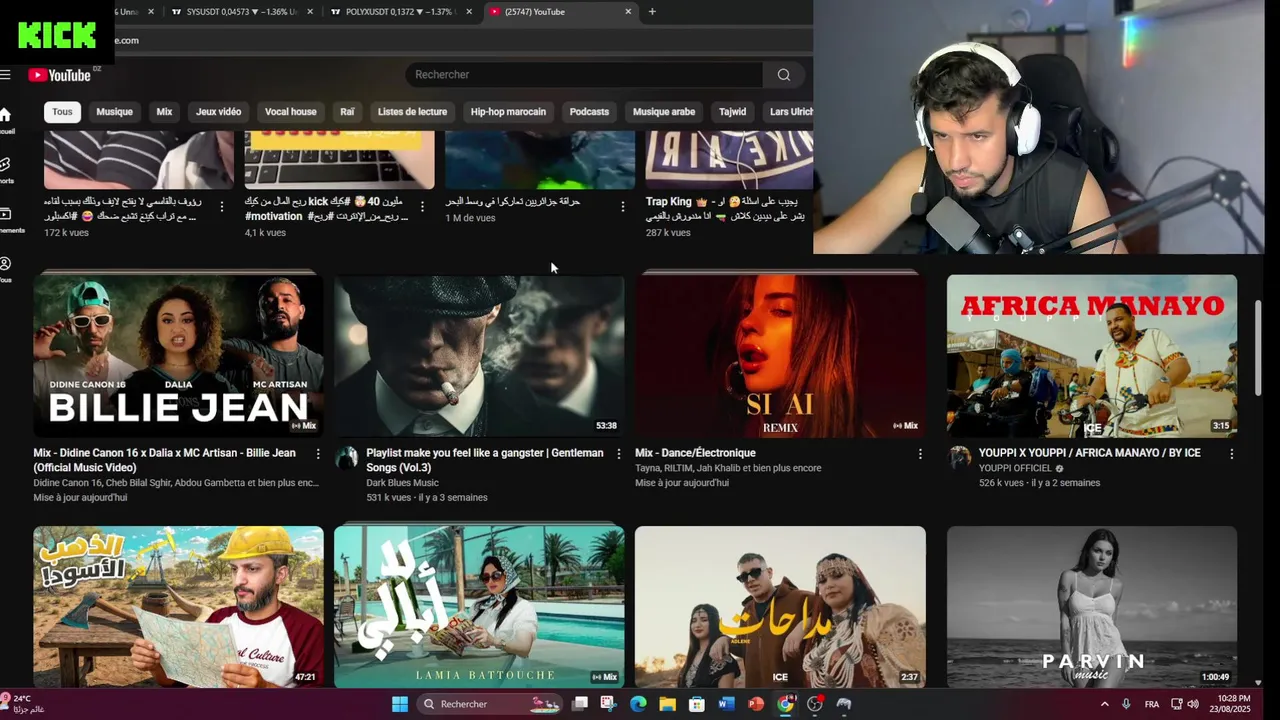Open Windows Start menu
Viewport: 1280px width, 720px height.
pos(400,704)
